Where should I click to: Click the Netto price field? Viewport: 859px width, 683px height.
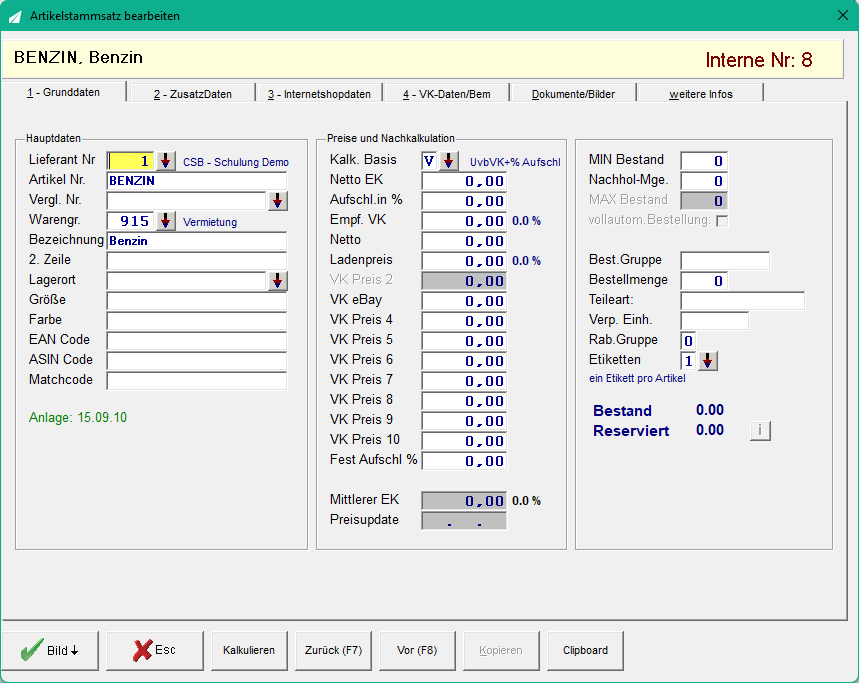[464, 241]
